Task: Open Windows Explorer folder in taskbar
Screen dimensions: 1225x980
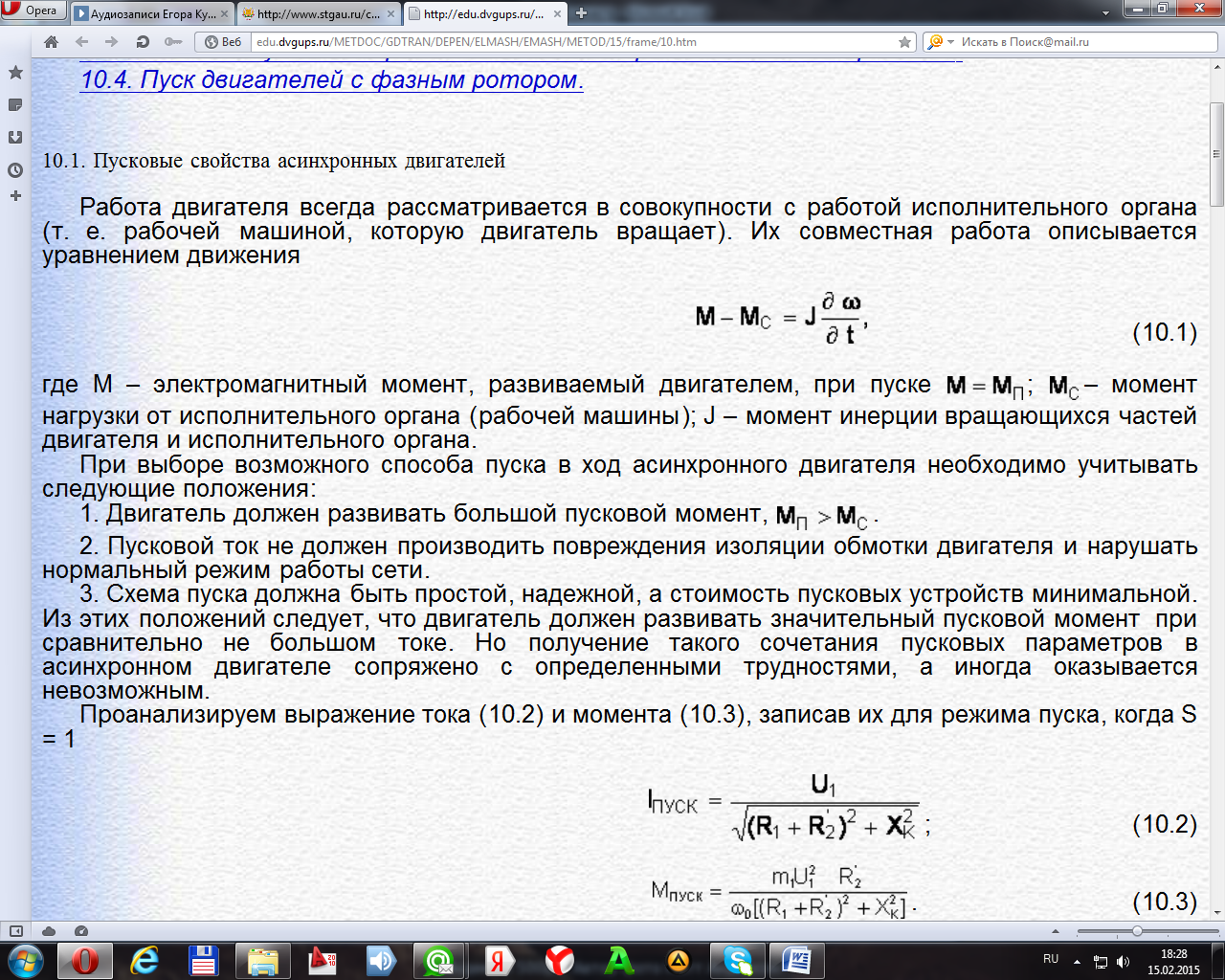Action: [x=262, y=960]
